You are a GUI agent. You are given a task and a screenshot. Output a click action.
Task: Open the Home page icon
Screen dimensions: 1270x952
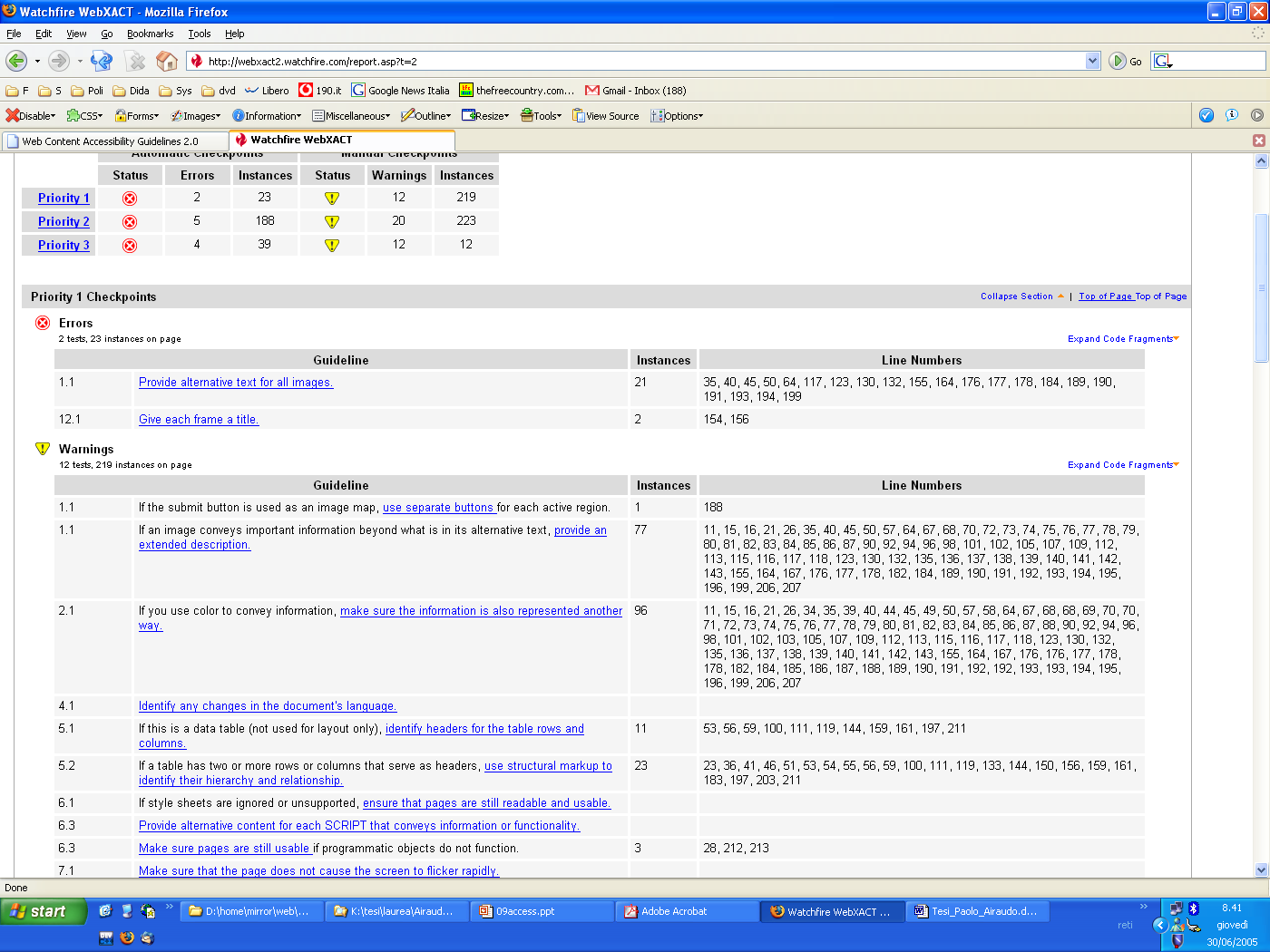click(166, 61)
